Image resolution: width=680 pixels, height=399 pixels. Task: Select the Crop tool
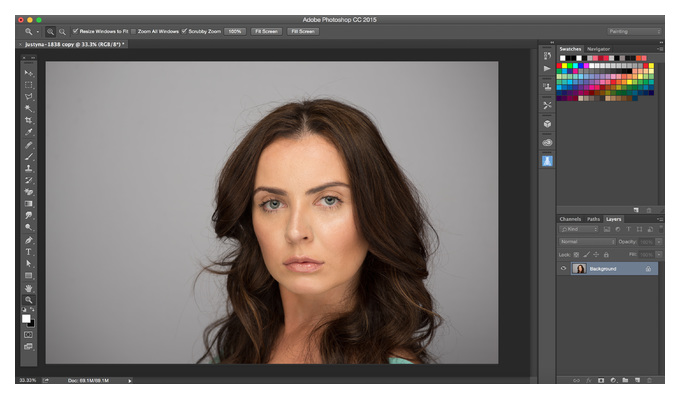29,120
